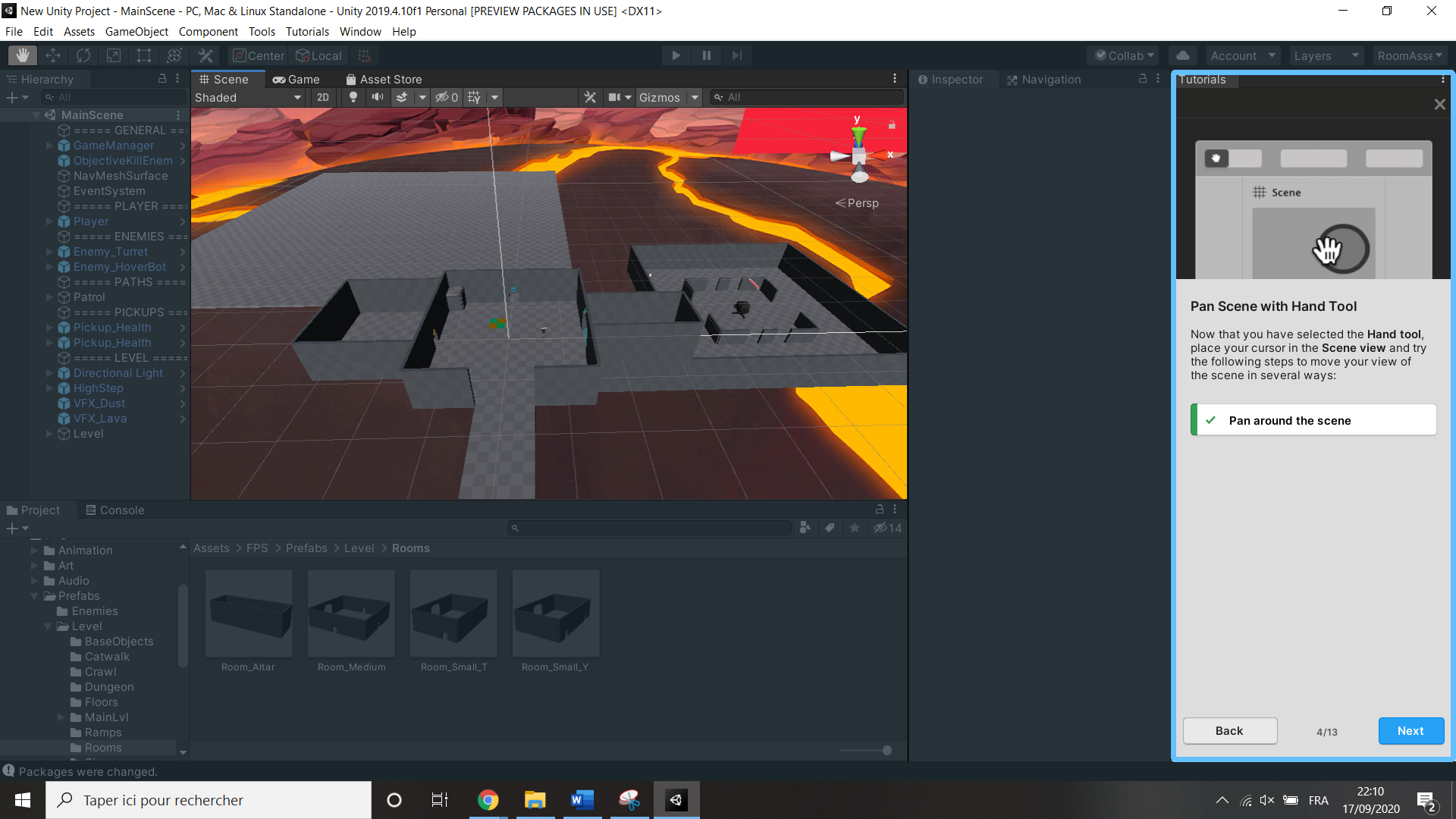Image resolution: width=1456 pixels, height=819 pixels.
Task: Click favorites star icon in Project
Action: coord(855,528)
